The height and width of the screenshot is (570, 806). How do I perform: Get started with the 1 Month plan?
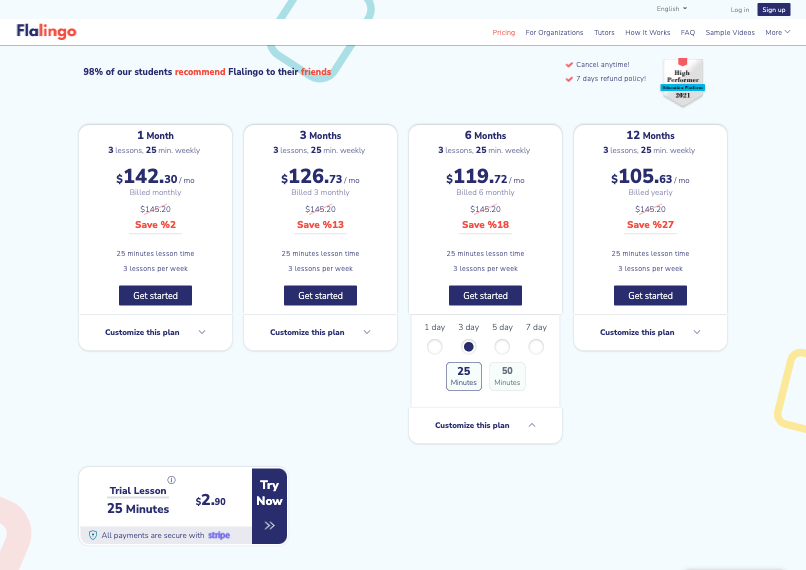(155, 296)
